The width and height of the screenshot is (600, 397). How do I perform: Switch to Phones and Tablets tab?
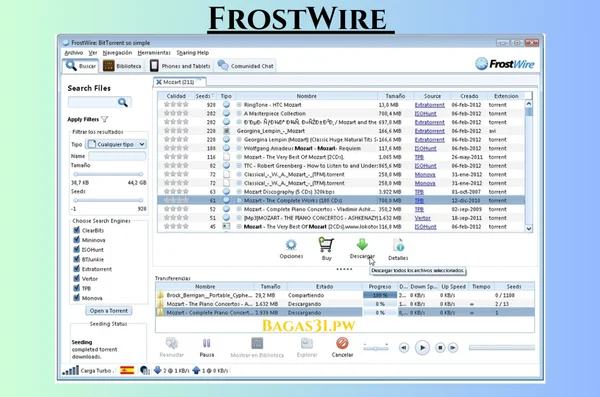(180, 66)
